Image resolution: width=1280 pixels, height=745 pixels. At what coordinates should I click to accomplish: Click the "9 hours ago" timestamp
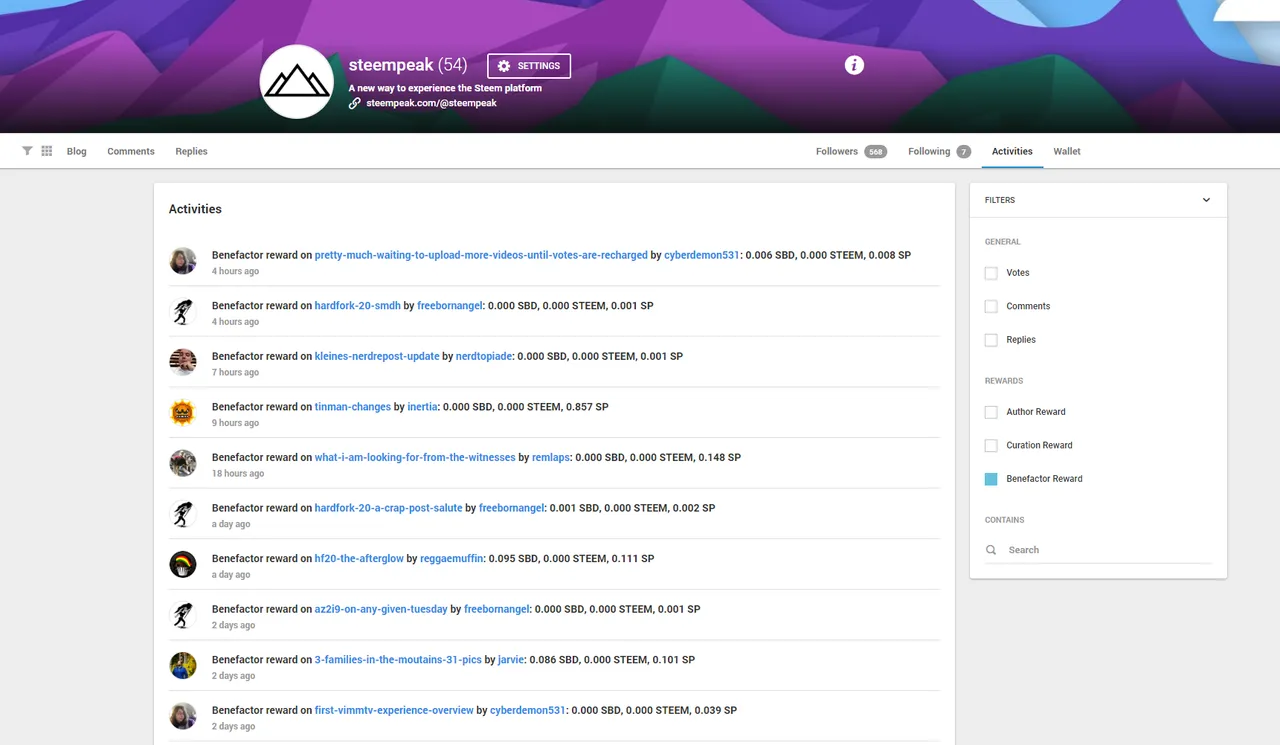(235, 423)
